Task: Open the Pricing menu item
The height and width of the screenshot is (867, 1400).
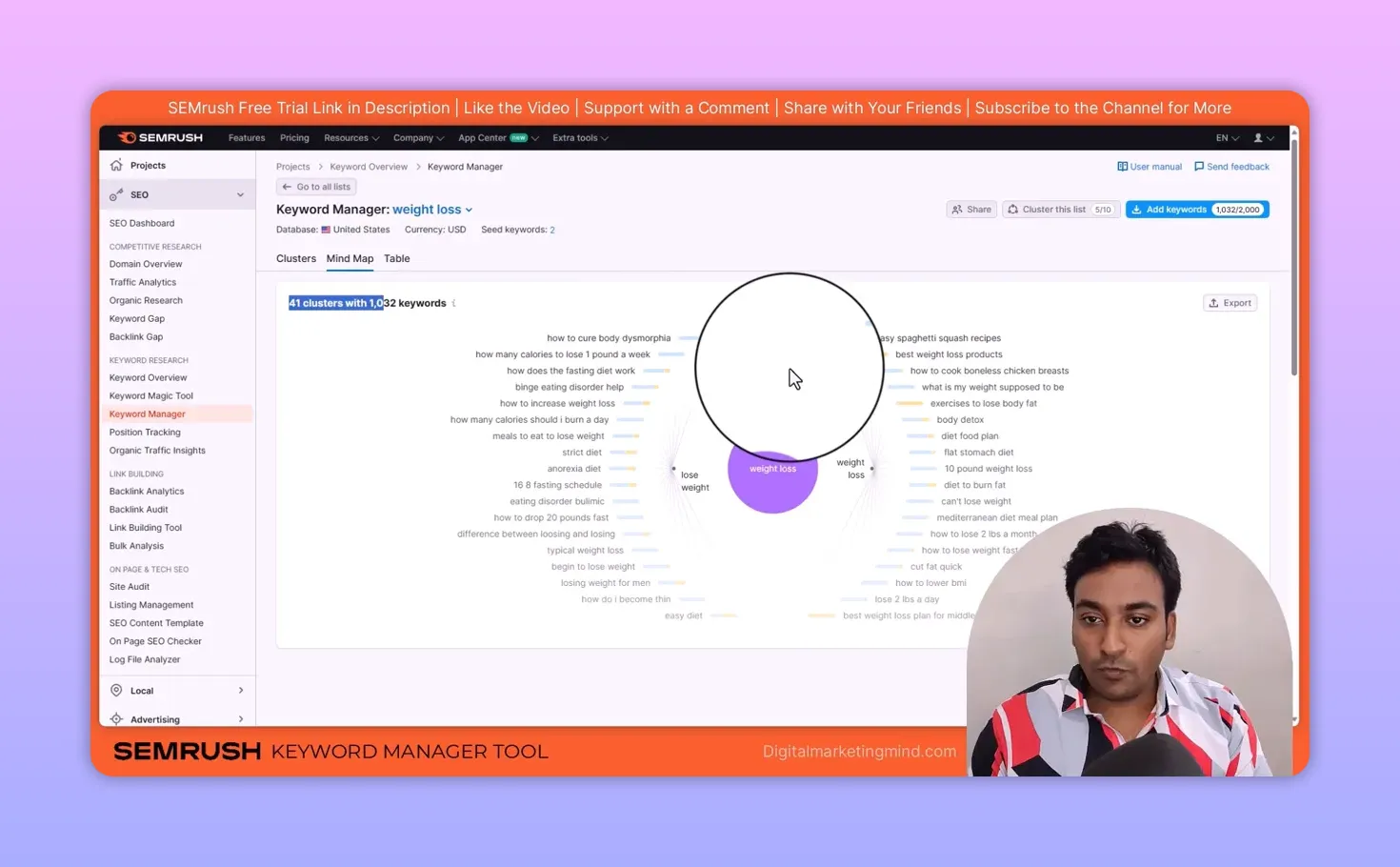Action: coord(294,138)
